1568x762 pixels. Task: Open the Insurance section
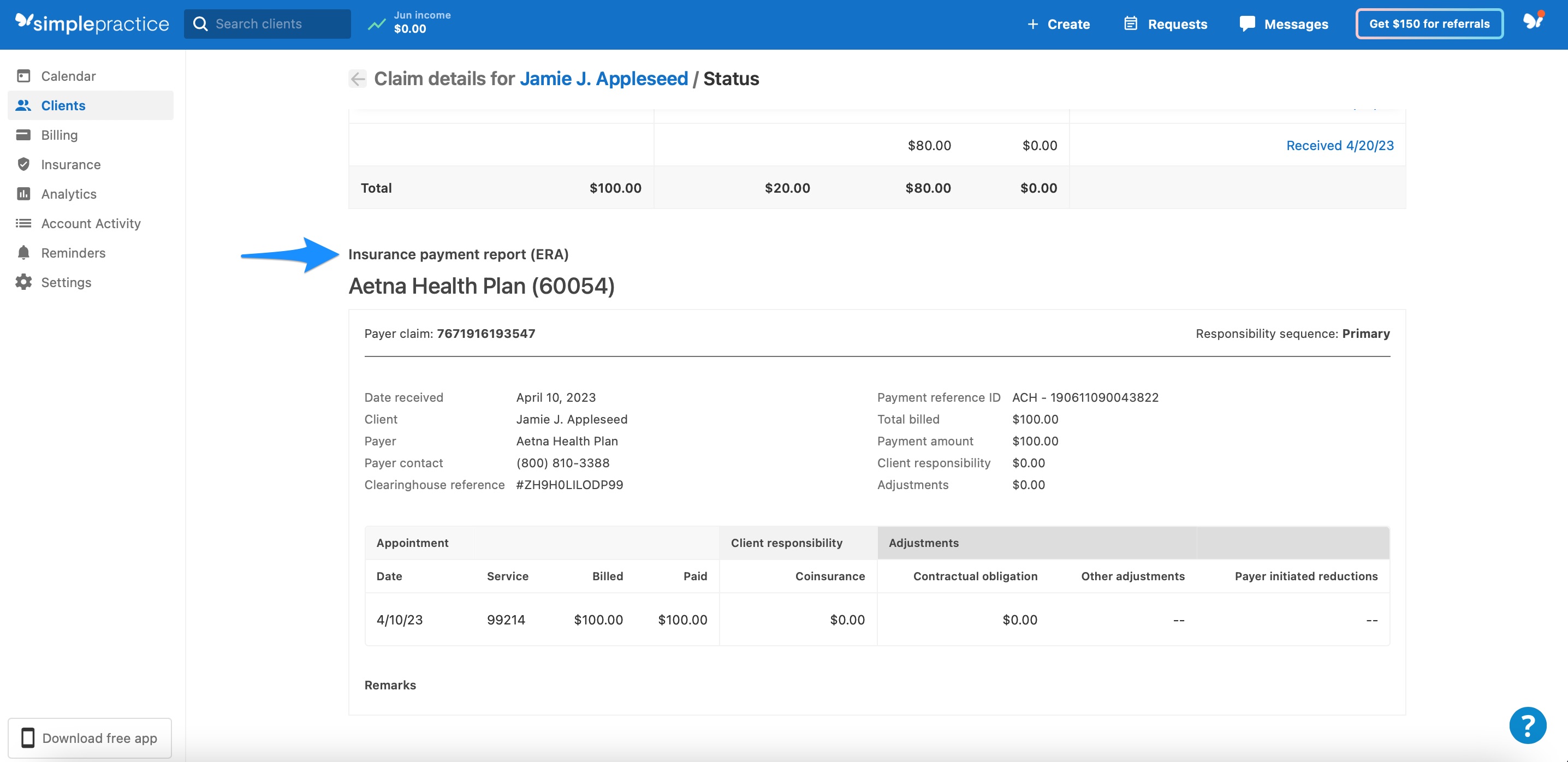(x=70, y=164)
